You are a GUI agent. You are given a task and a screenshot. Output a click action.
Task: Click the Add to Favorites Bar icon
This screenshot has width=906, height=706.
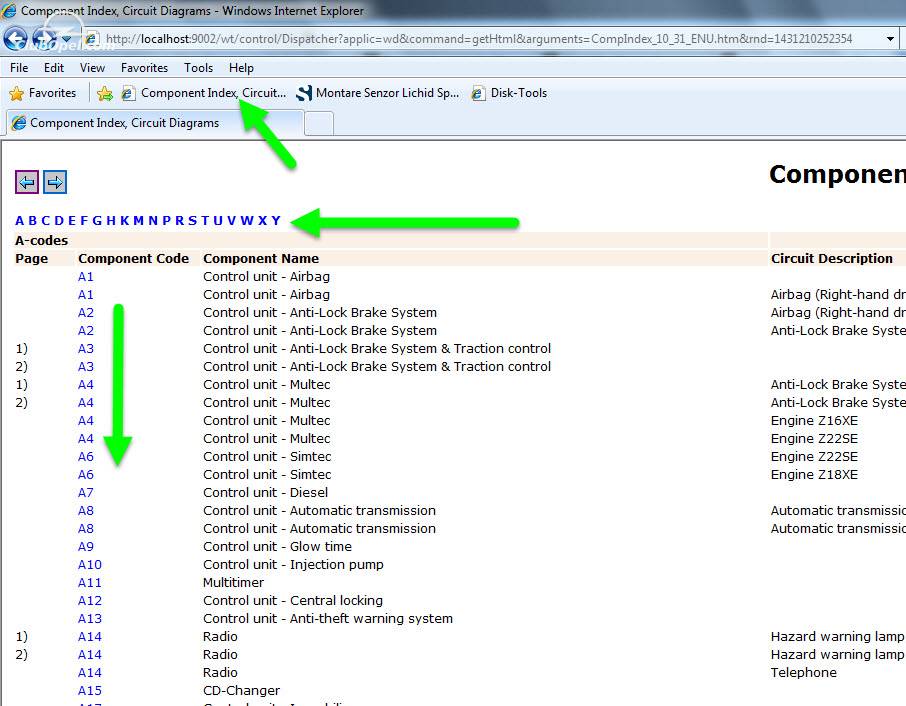point(105,93)
